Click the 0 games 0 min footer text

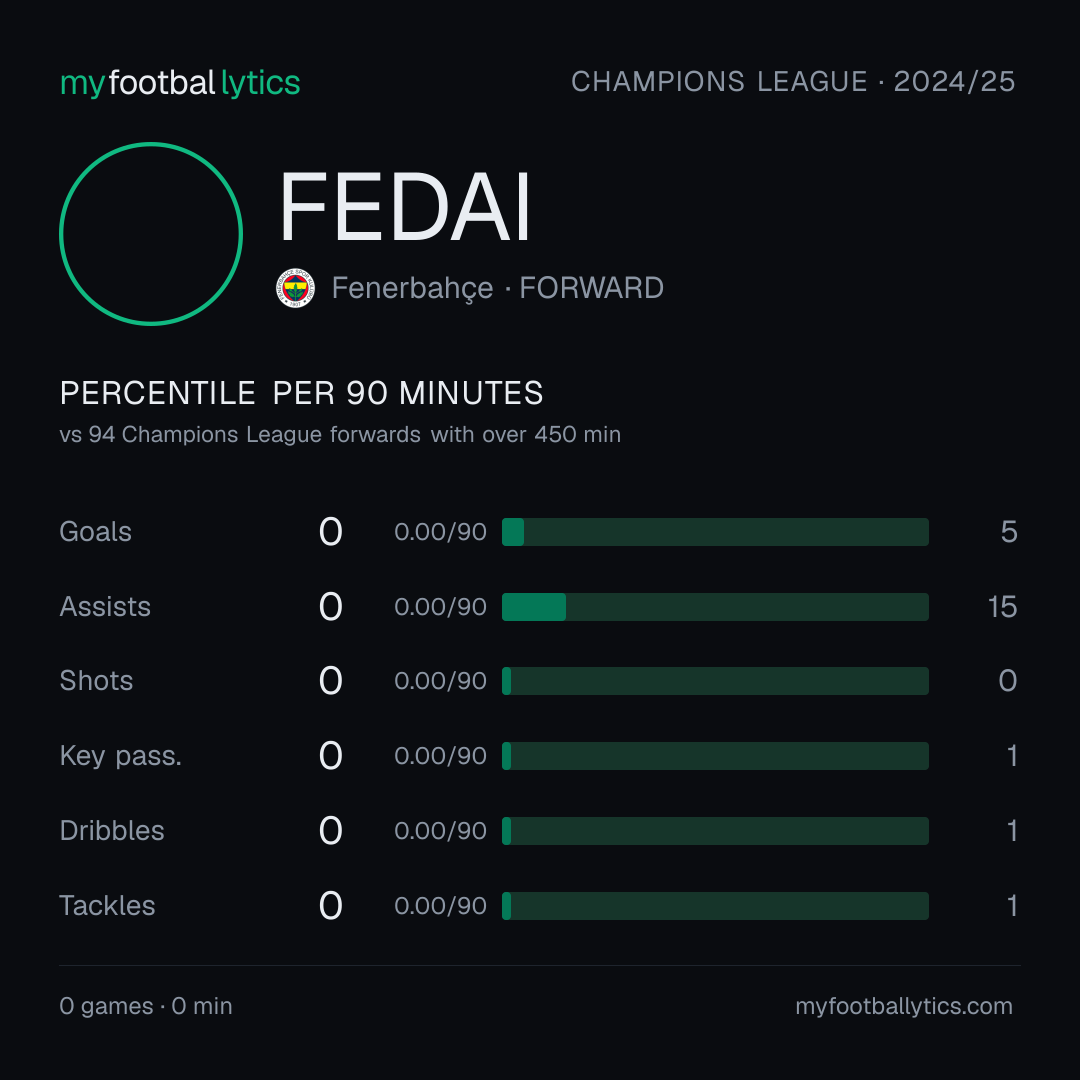(146, 1006)
